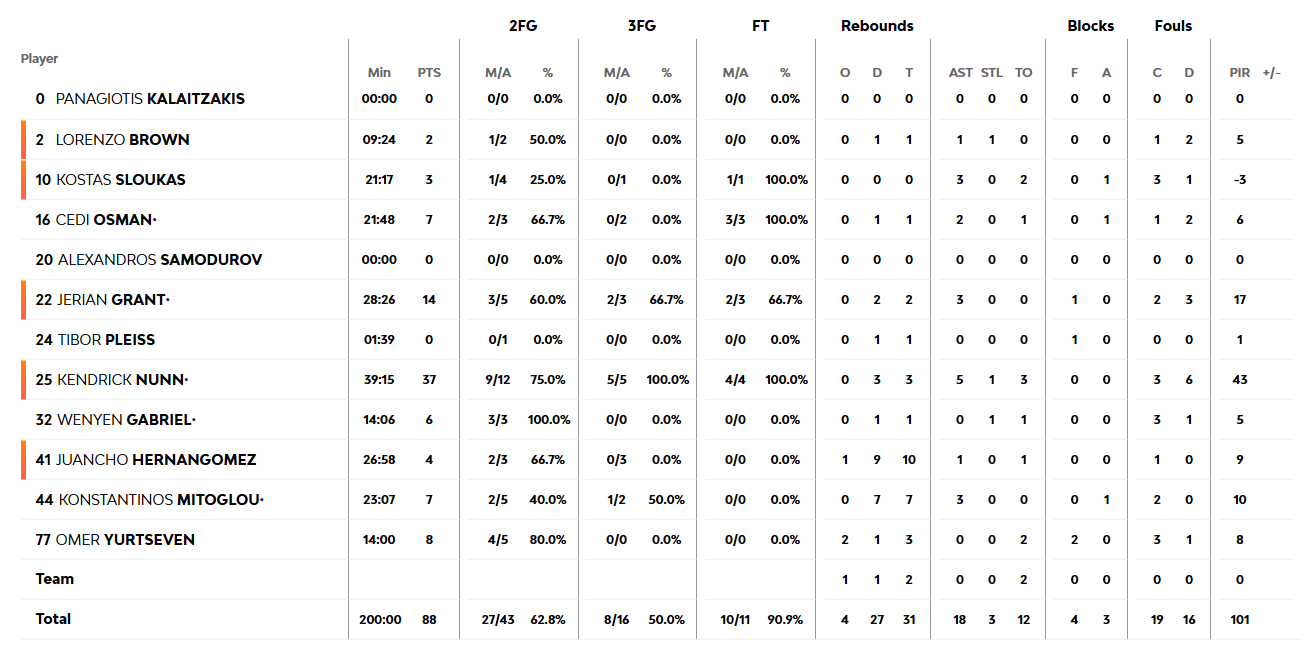This screenshot has width=1307, height=649.
Task: Click the PTS column header
Action: click(x=429, y=73)
